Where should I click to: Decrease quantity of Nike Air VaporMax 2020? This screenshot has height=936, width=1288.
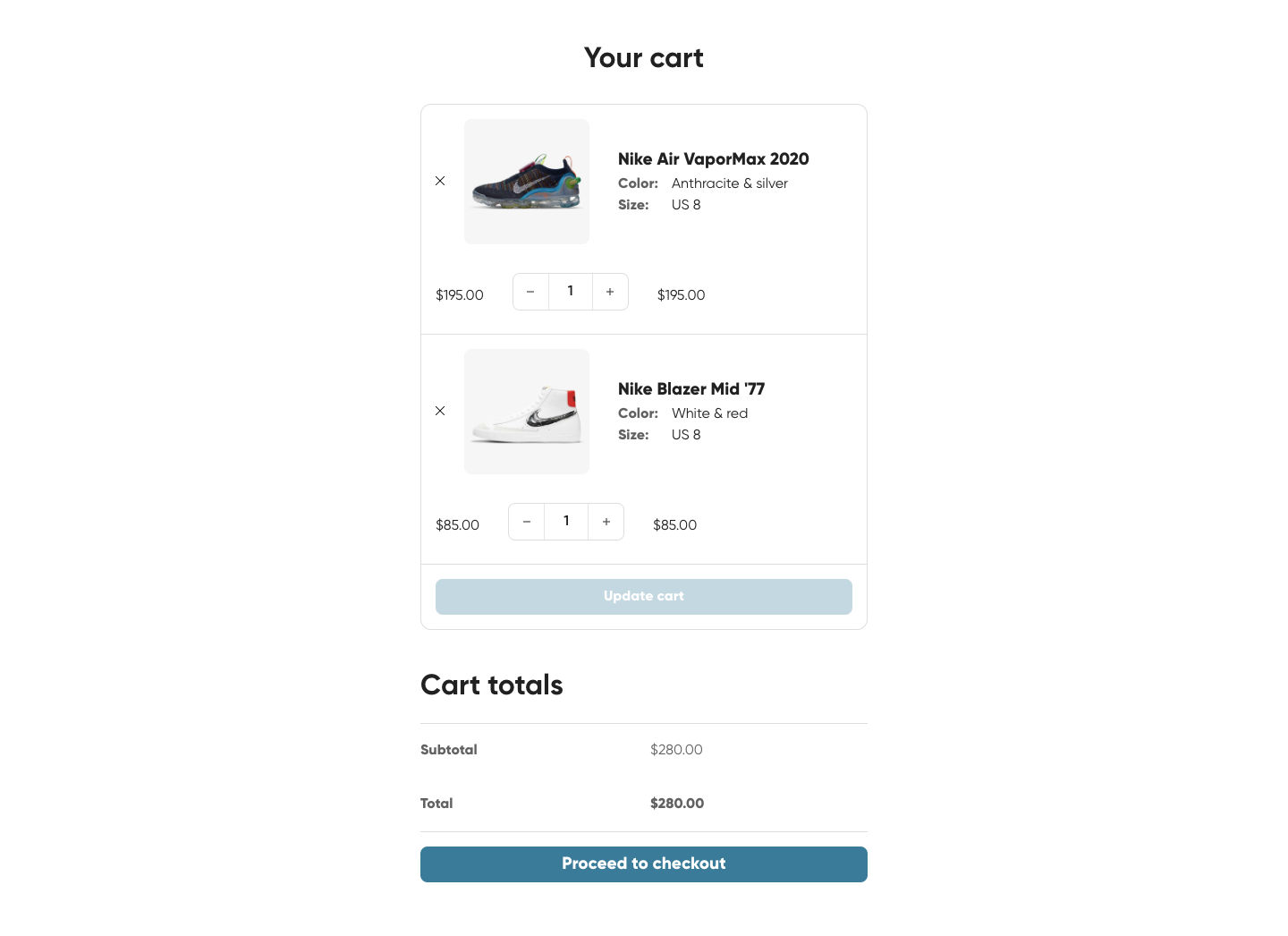(x=530, y=292)
